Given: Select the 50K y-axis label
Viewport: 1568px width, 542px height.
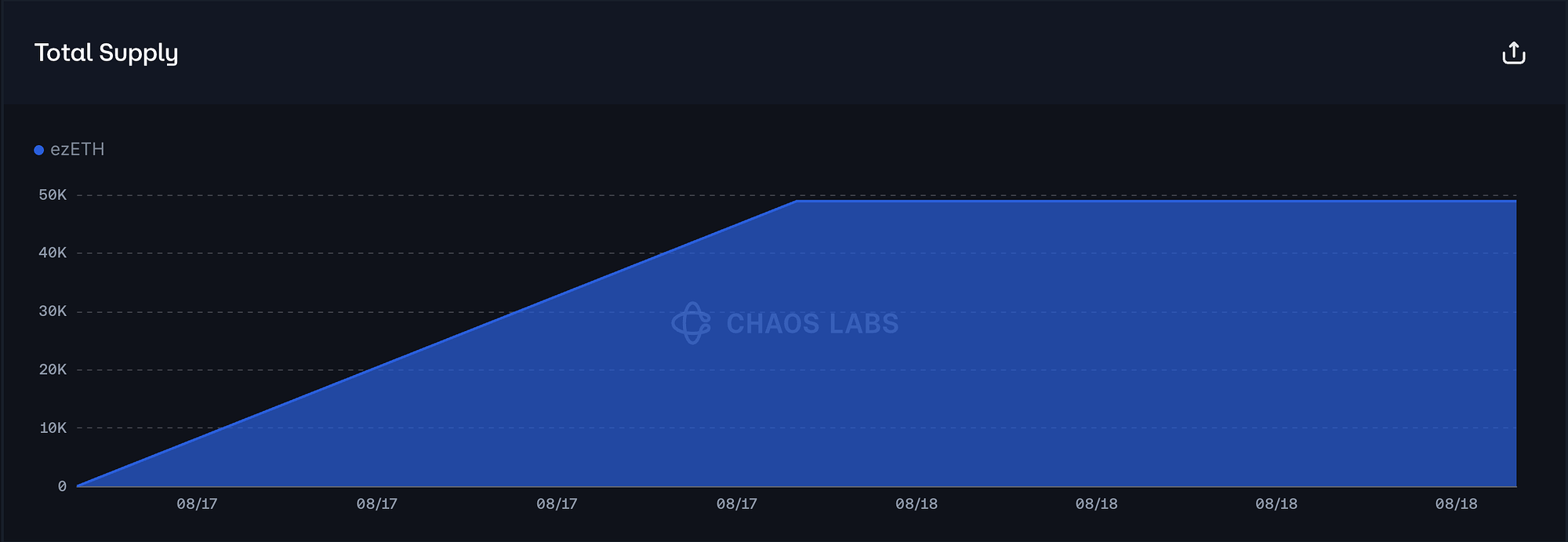Looking at the screenshot, I should (x=53, y=195).
